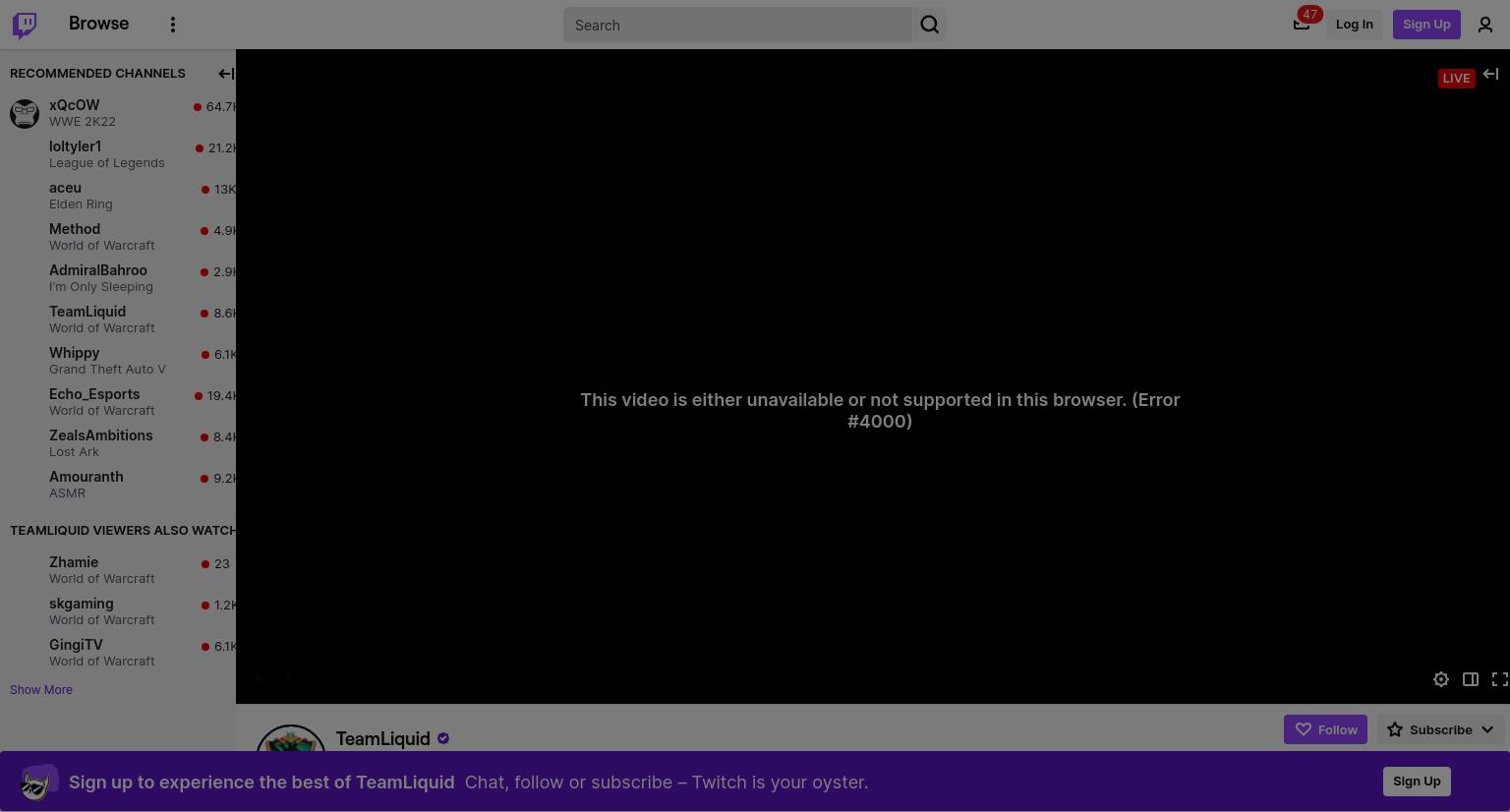
Task: Click Sign Up in top bar
Action: tap(1426, 25)
